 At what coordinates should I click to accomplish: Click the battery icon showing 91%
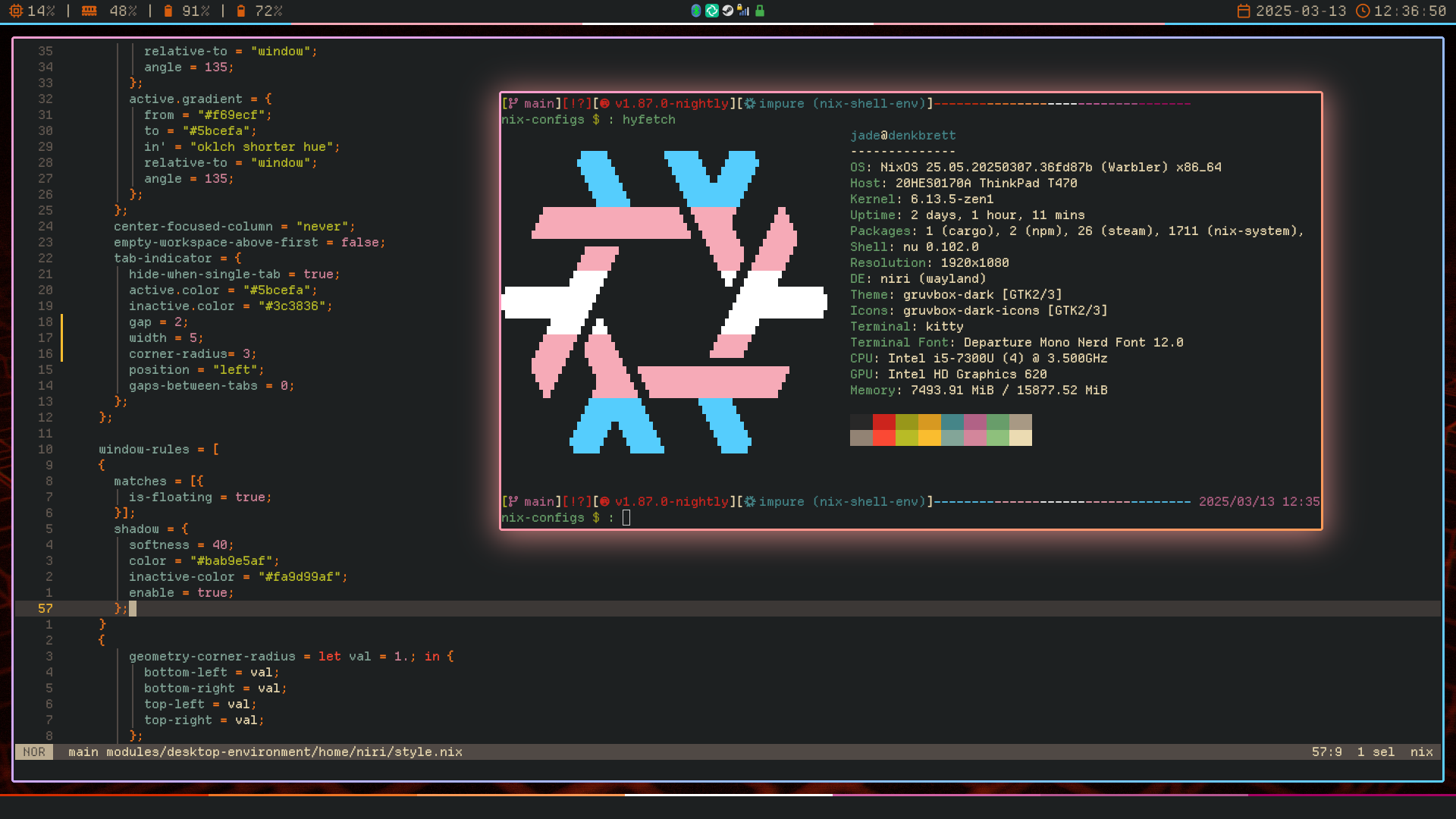168,11
